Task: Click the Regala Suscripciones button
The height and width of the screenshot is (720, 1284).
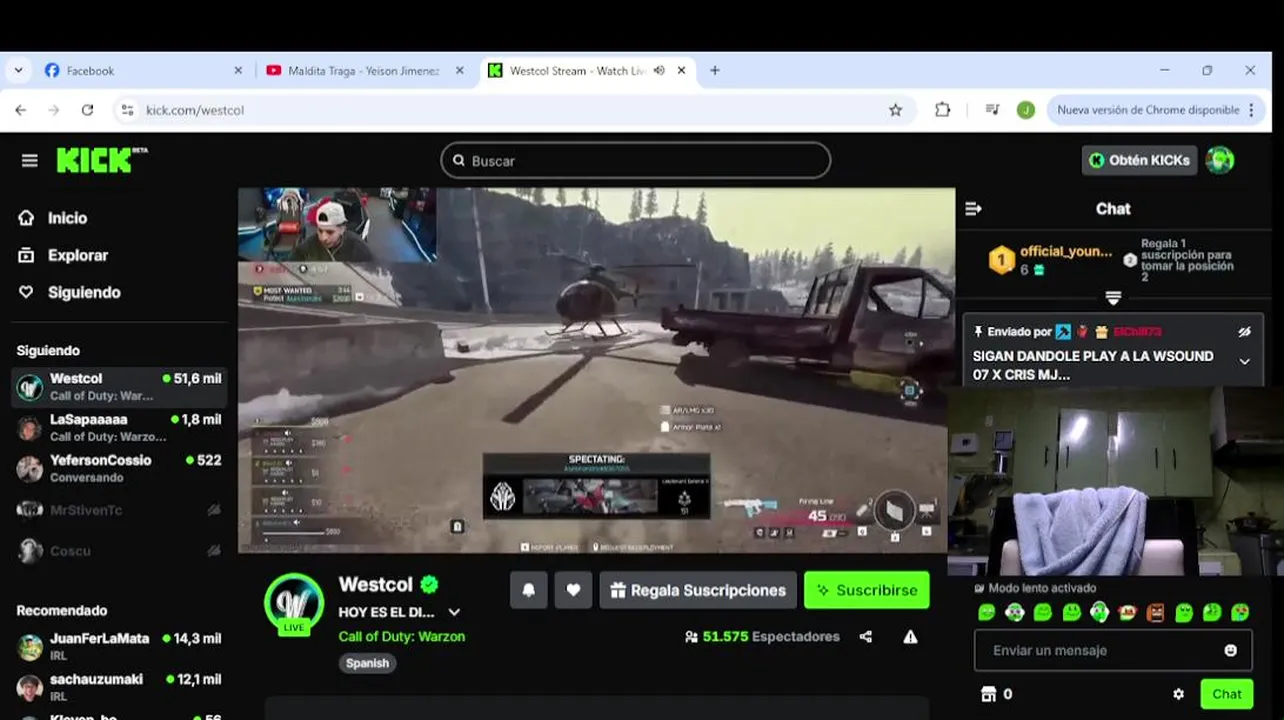Action: [x=698, y=590]
